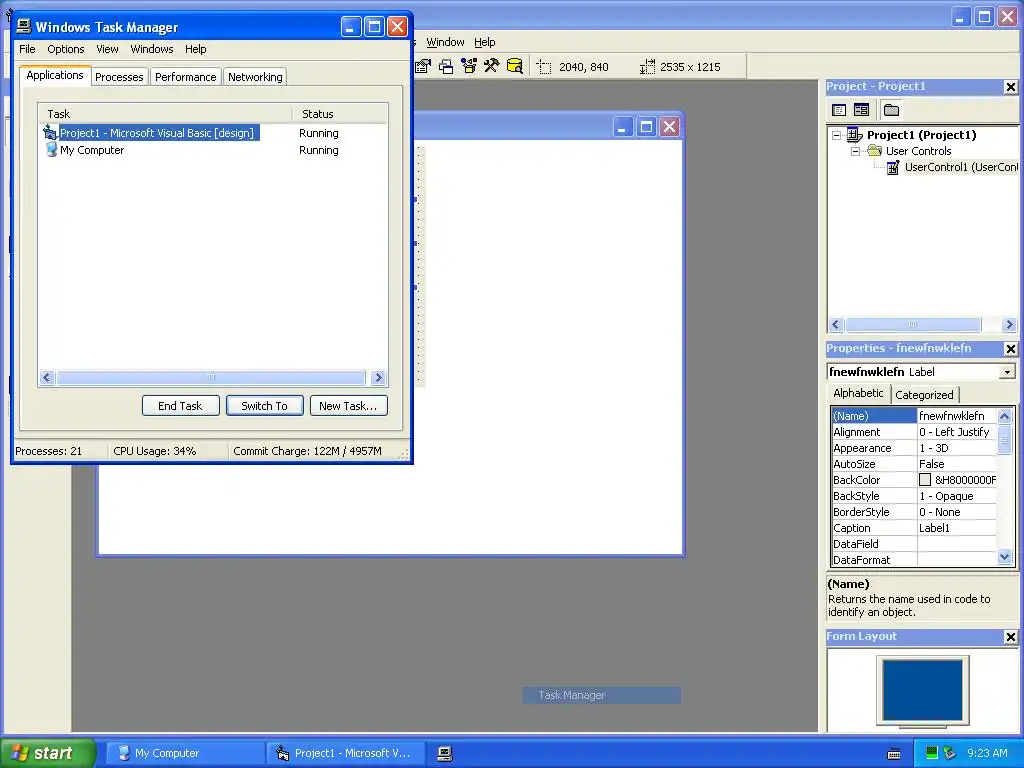Click right scroll arrow in Task list
The width and height of the screenshot is (1024, 768).
click(378, 377)
